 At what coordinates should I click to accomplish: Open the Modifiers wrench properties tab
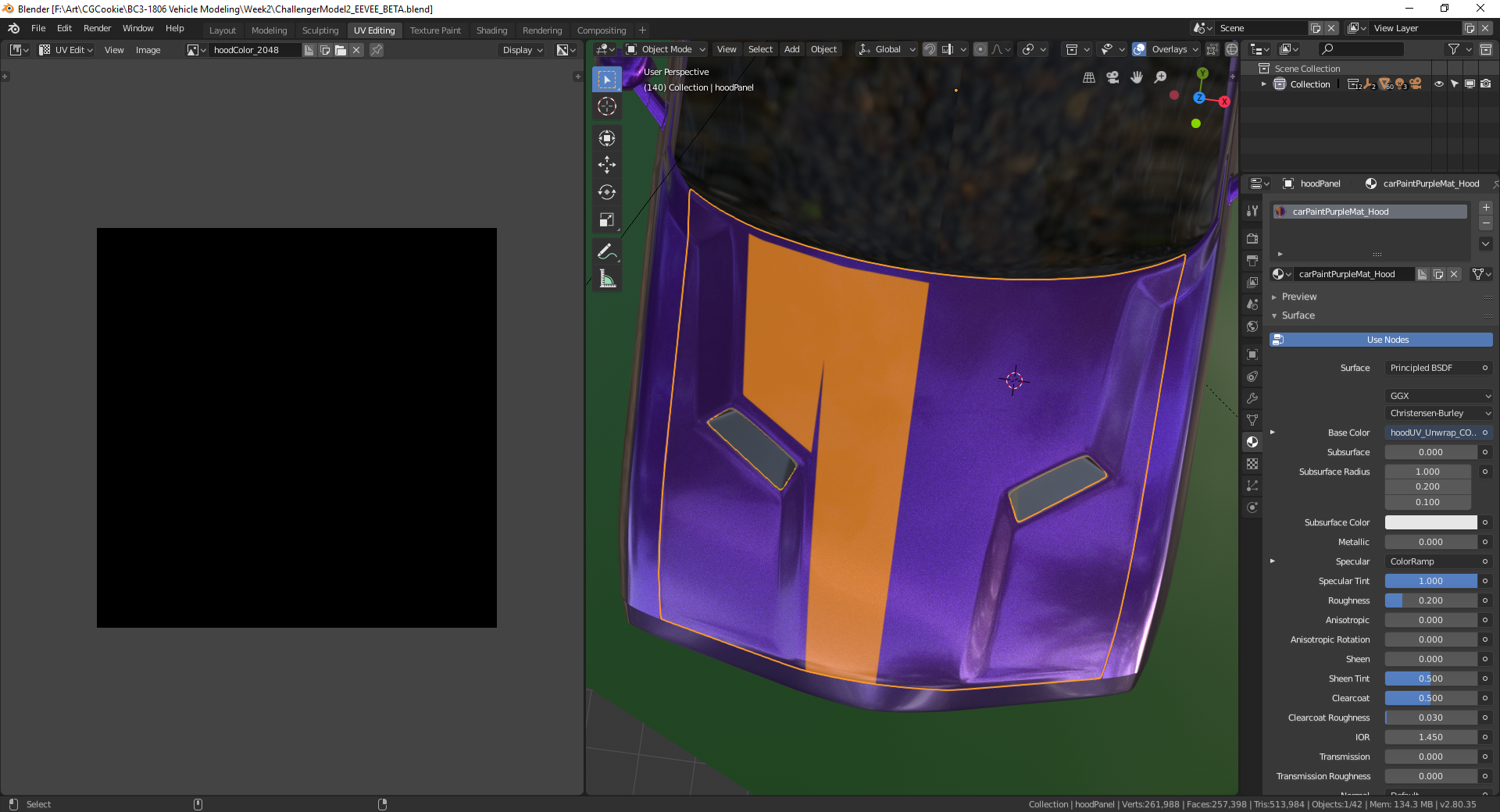point(1252,398)
